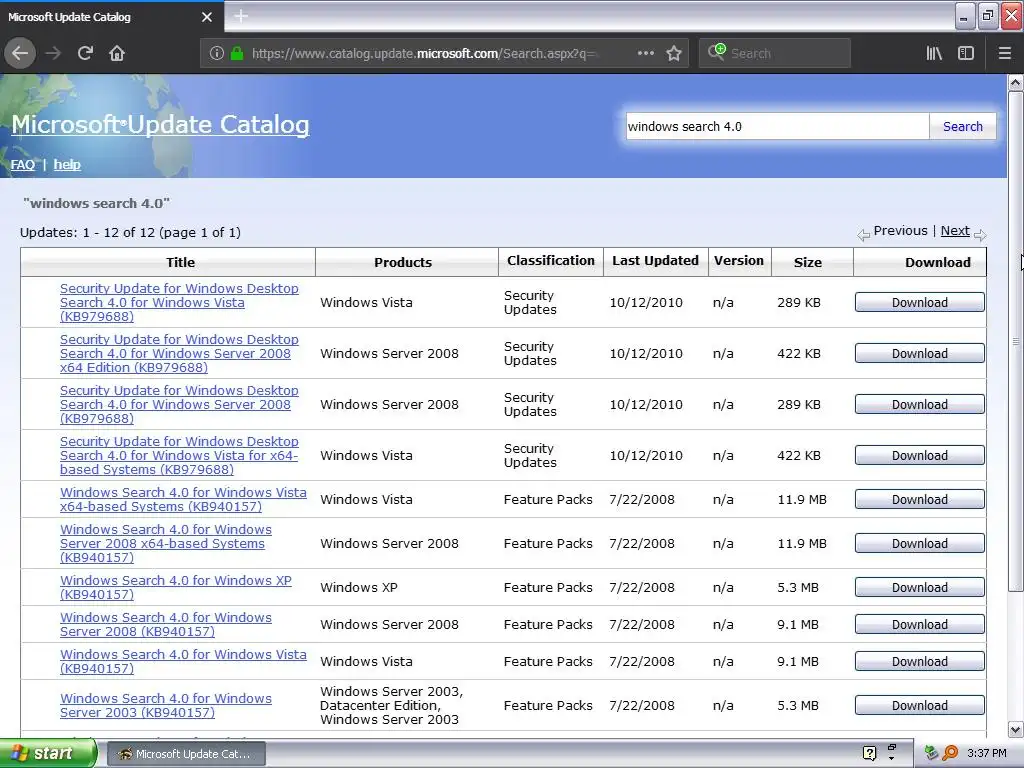
Task: Go back with the browser back arrow
Action: (20, 53)
